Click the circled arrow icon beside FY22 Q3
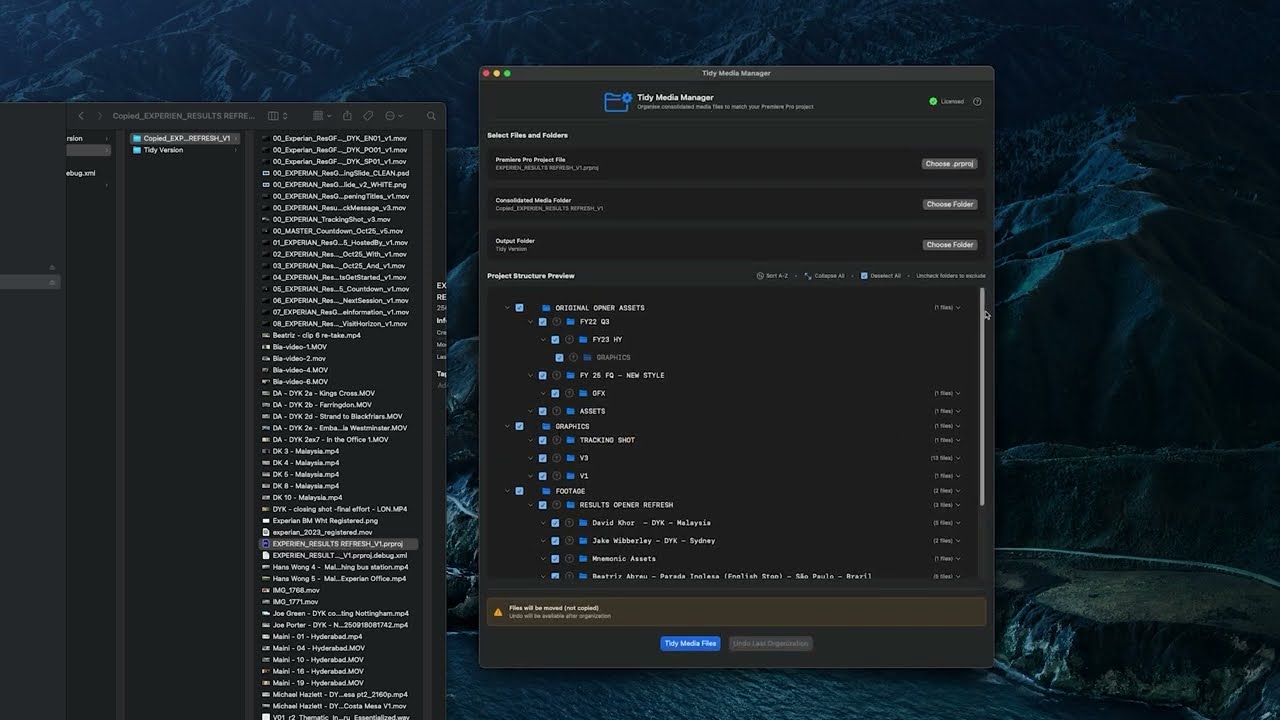Viewport: 1280px width, 720px height. click(x=557, y=322)
